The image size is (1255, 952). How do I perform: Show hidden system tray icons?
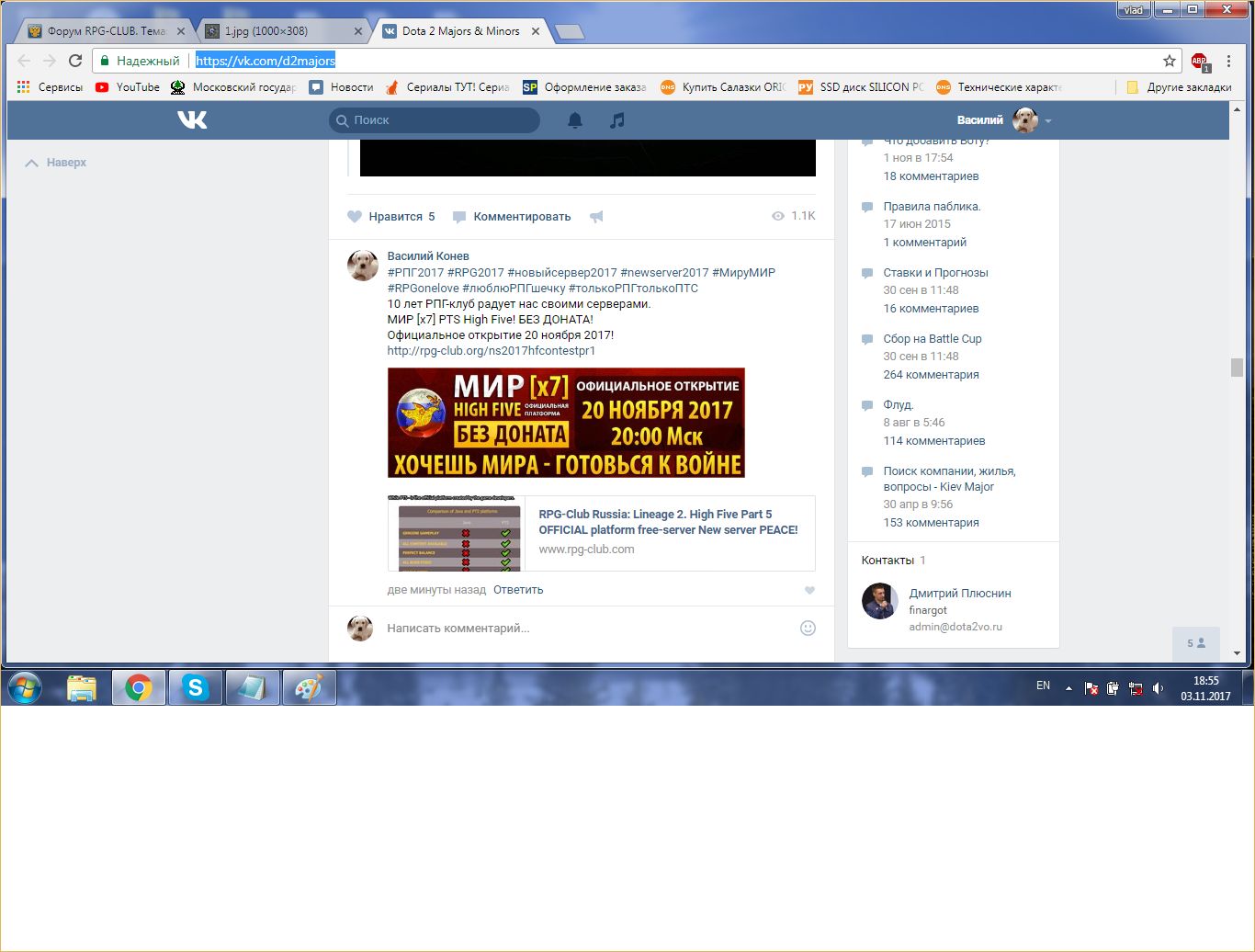pyautogui.click(x=1068, y=688)
